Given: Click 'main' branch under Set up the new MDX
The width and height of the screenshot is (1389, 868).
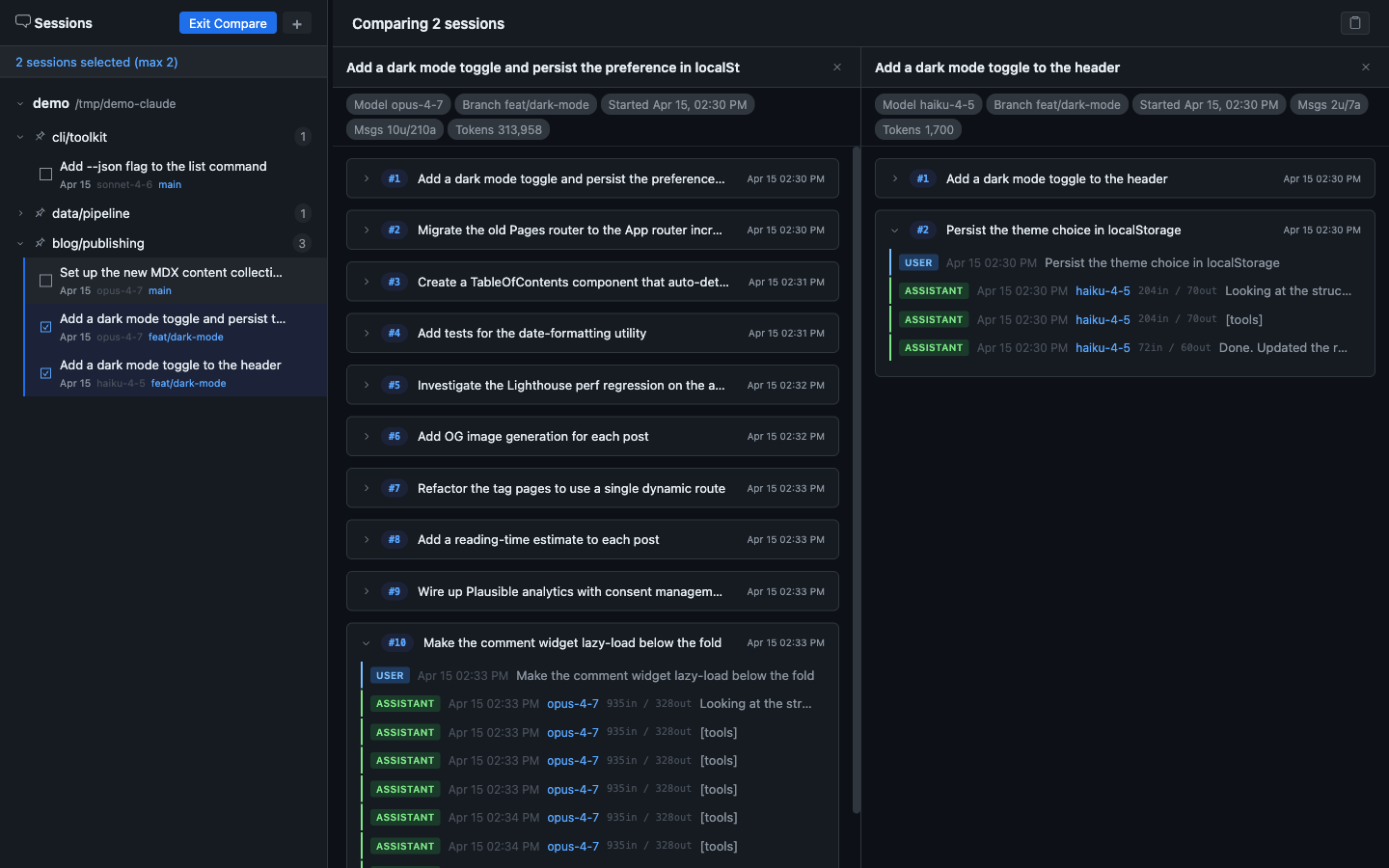Looking at the screenshot, I should click(x=160, y=290).
